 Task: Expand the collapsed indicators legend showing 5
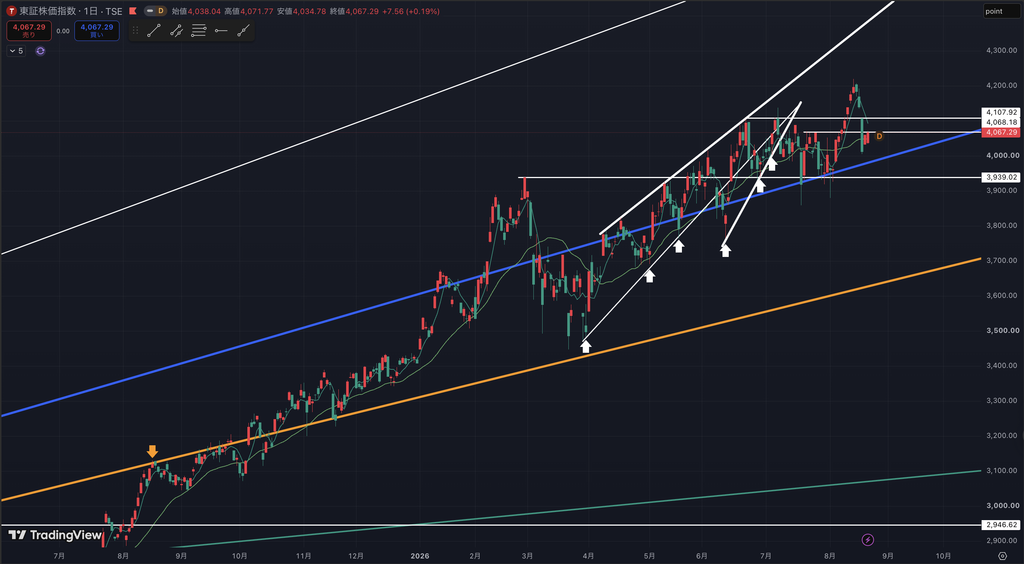[x=16, y=50]
